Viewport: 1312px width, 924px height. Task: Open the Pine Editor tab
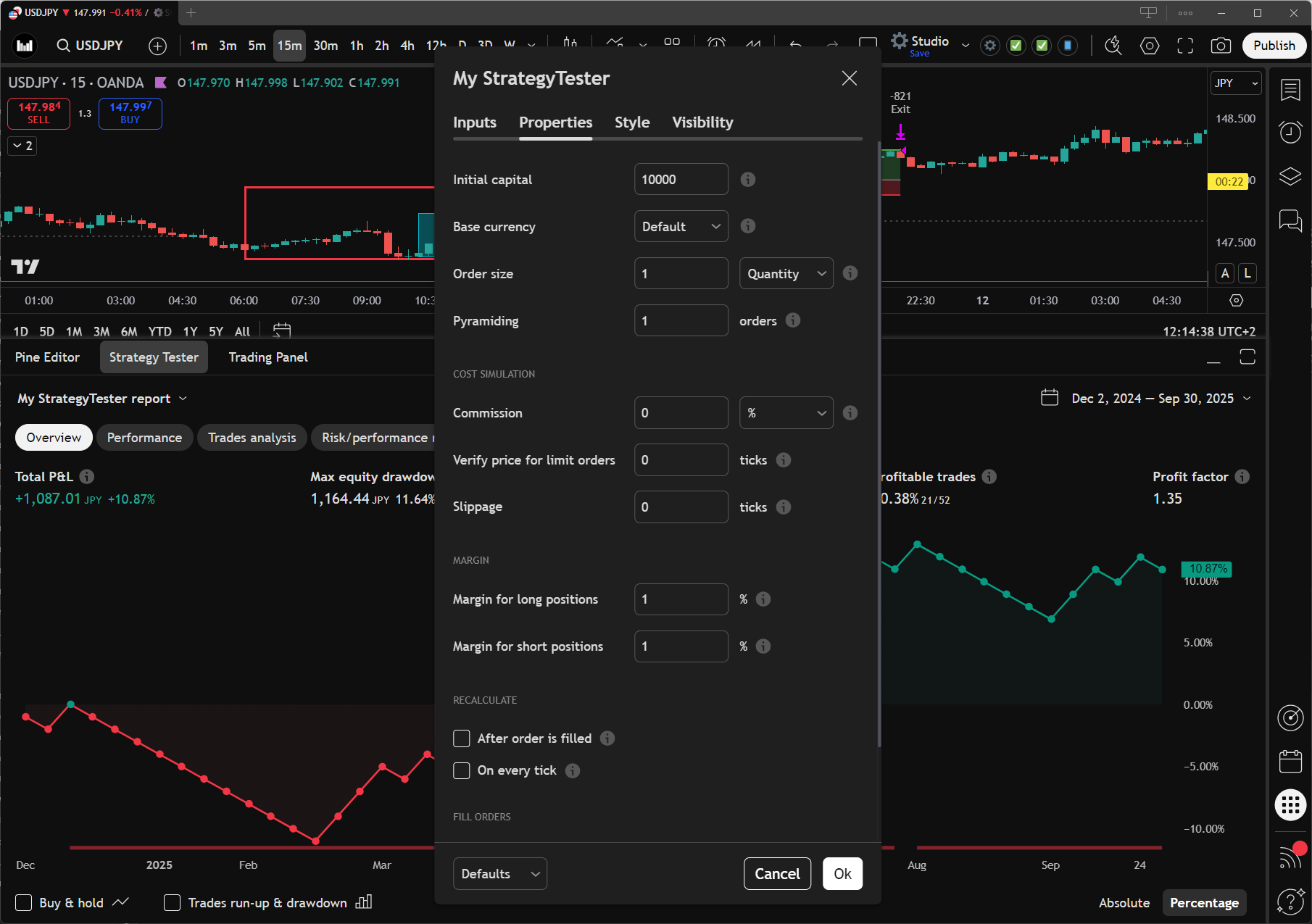(47, 357)
